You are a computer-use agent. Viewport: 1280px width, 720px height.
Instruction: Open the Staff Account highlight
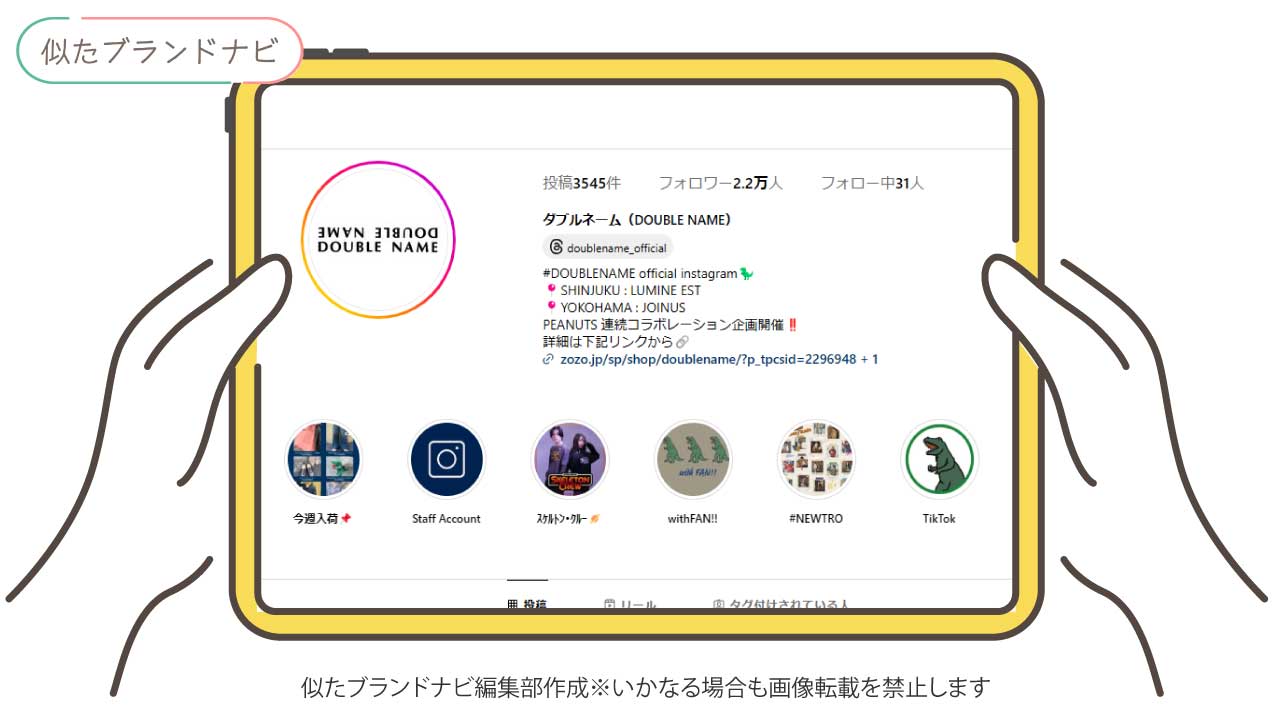pos(446,460)
